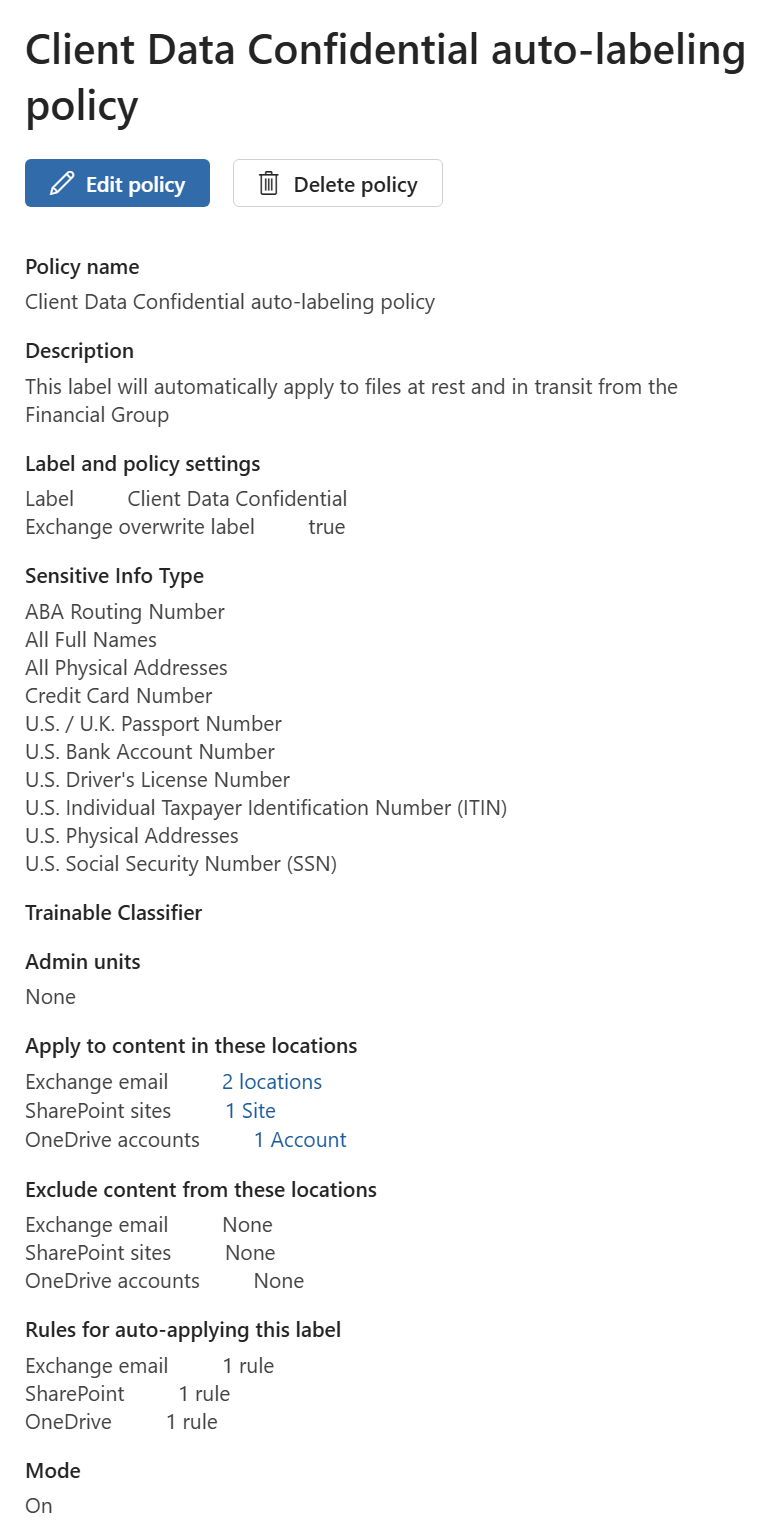Image resolution: width=773 pixels, height=1534 pixels.
Task: Open the 1 Account OneDrive link
Action: [x=300, y=1140]
